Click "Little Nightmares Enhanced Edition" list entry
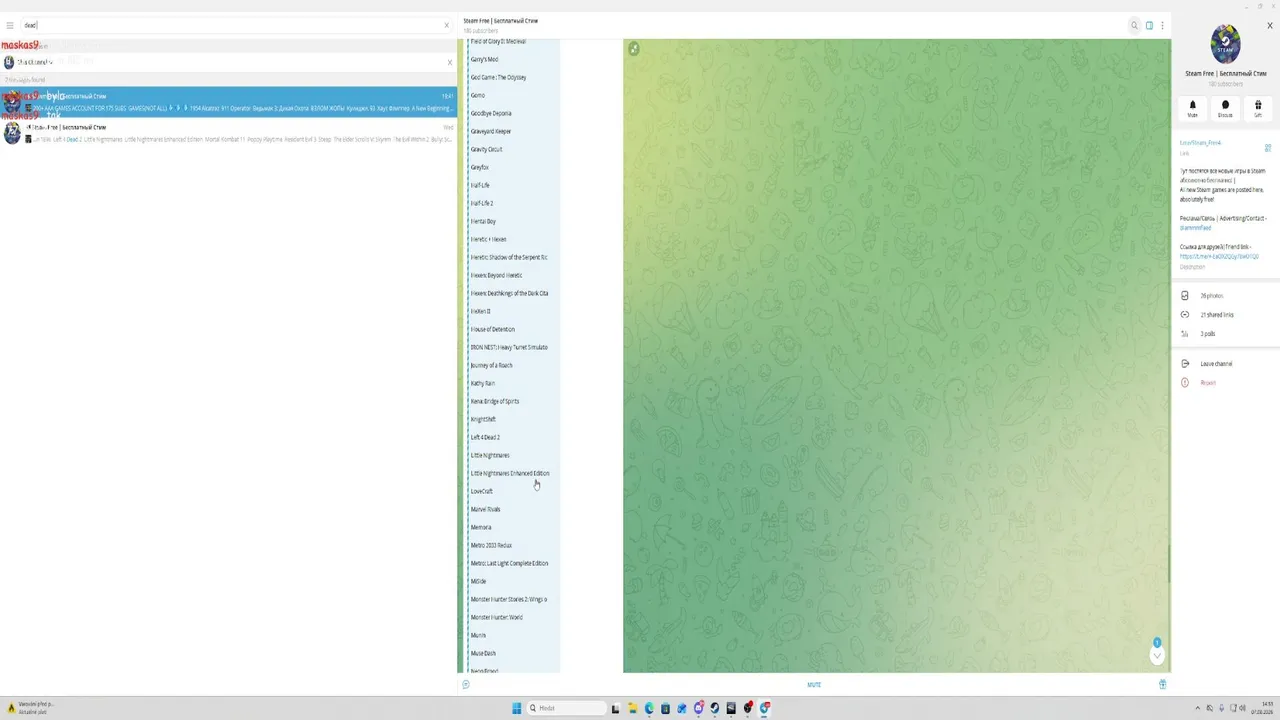The height and width of the screenshot is (720, 1280). click(x=510, y=473)
